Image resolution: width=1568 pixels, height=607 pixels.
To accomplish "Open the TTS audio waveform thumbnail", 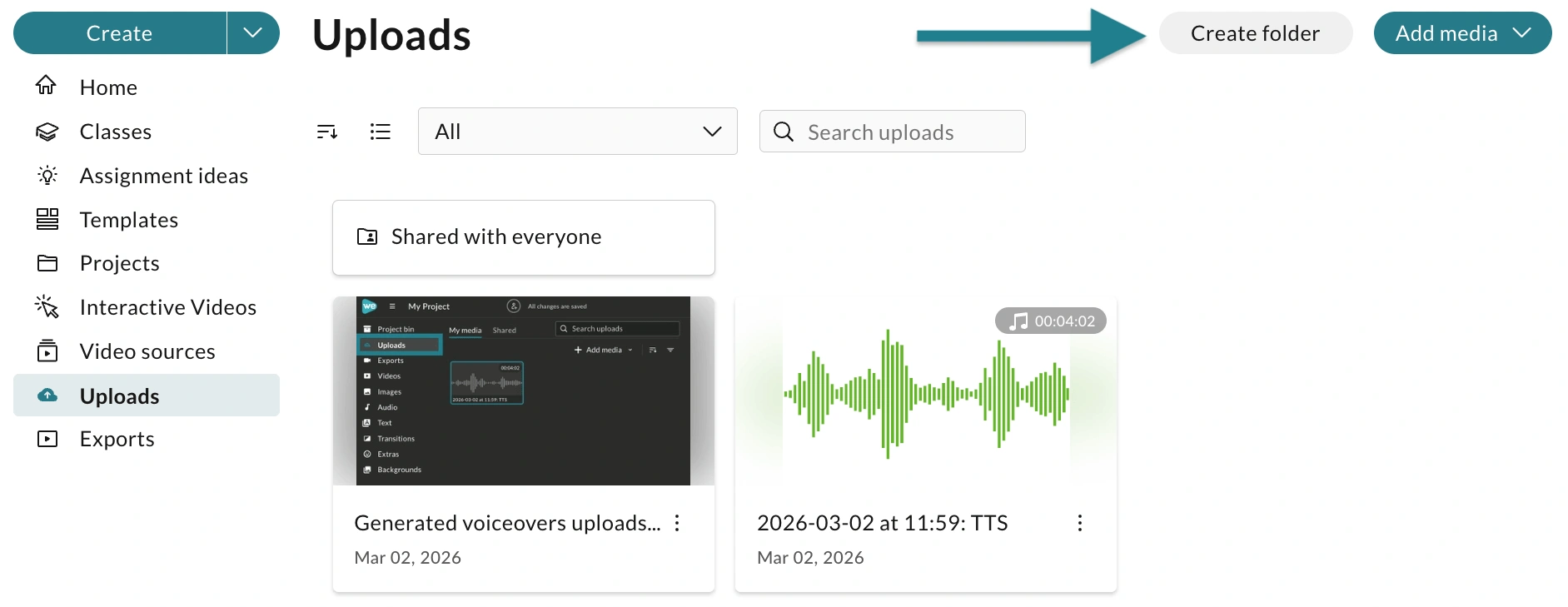I will [926, 391].
